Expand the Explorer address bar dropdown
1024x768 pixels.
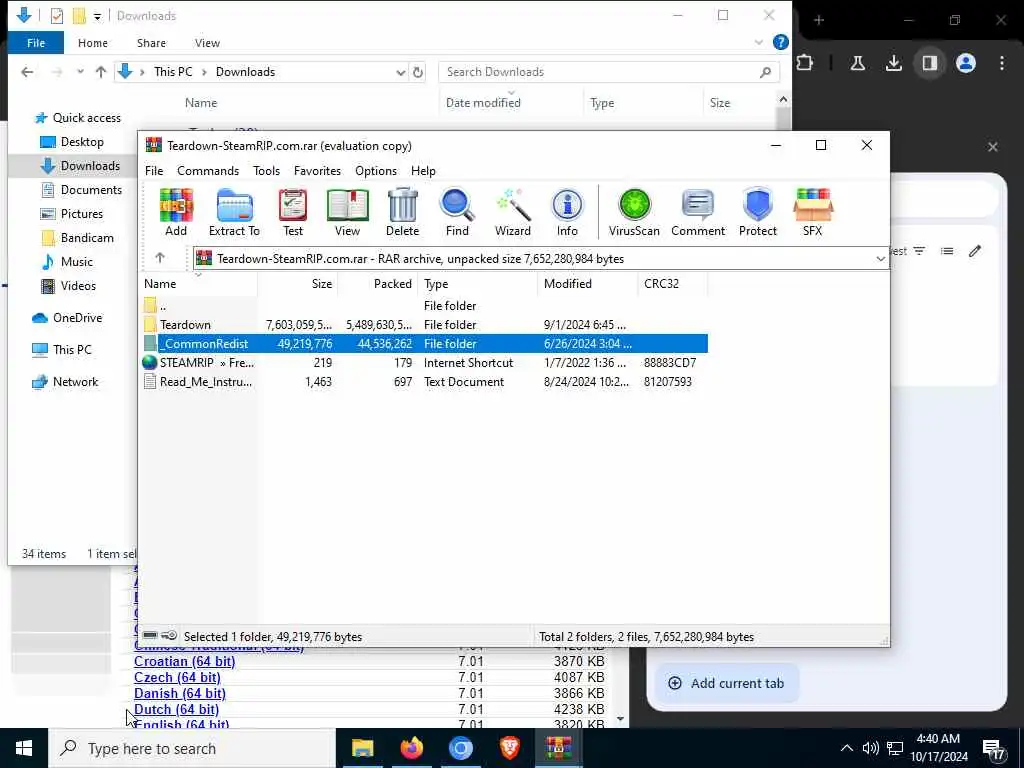pyautogui.click(x=400, y=72)
